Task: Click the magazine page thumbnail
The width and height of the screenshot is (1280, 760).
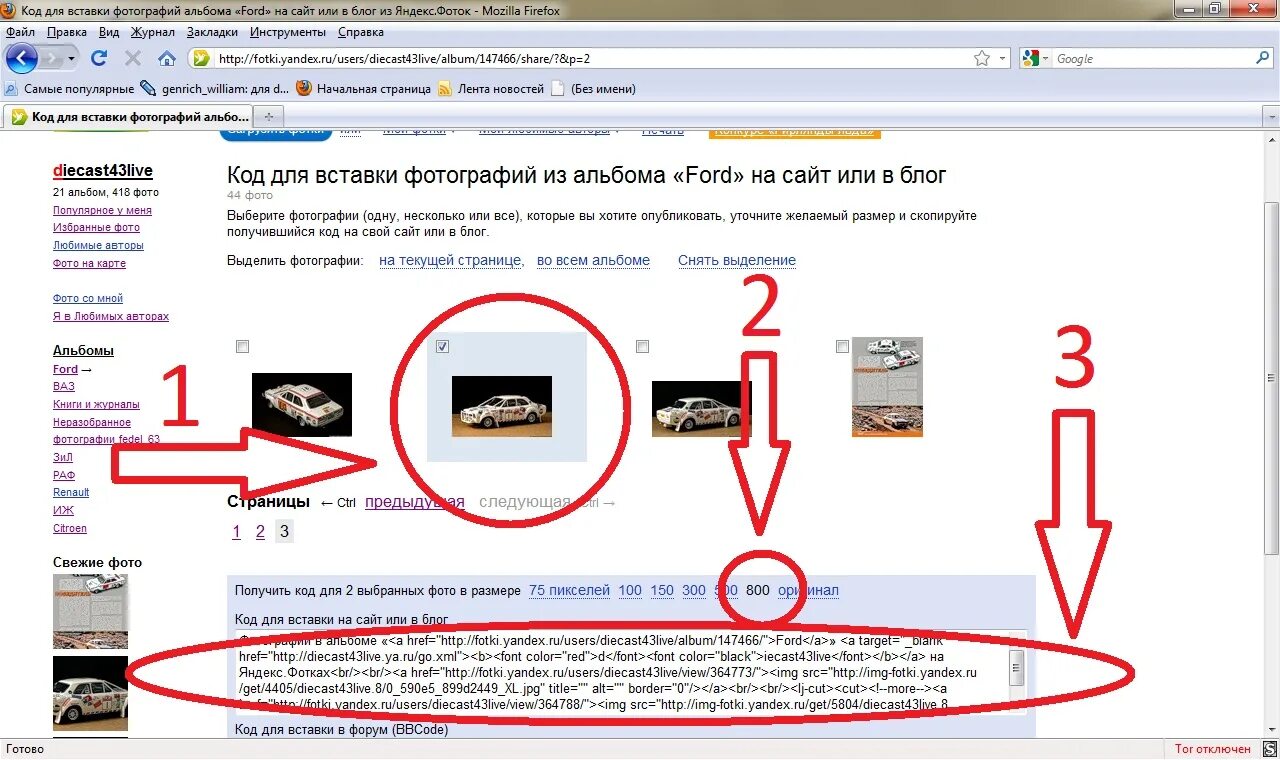Action: point(887,387)
